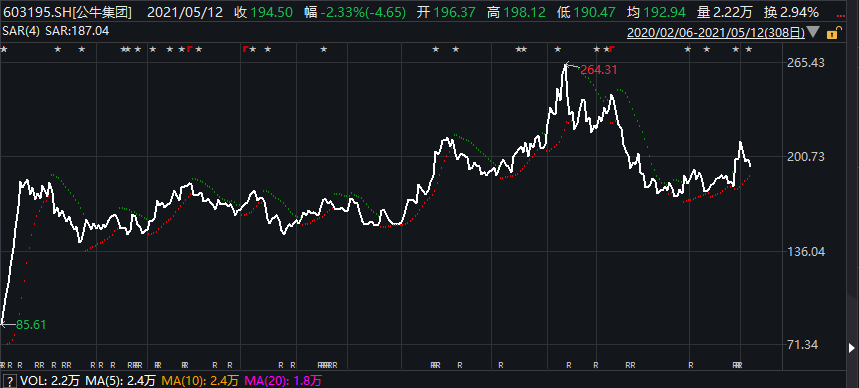
Task: Click the star marker at far left
Action: pyautogui.click(x=4, y=49)
